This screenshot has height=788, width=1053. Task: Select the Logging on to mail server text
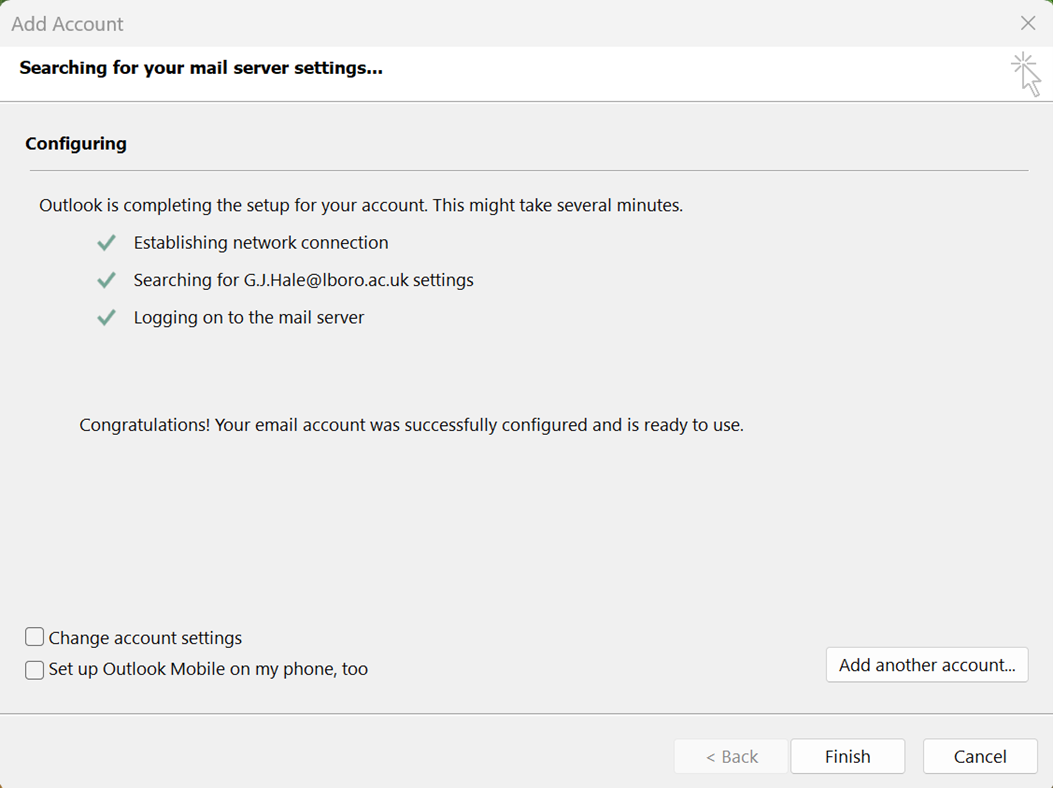pyautogui.click(x=248, y=318)
